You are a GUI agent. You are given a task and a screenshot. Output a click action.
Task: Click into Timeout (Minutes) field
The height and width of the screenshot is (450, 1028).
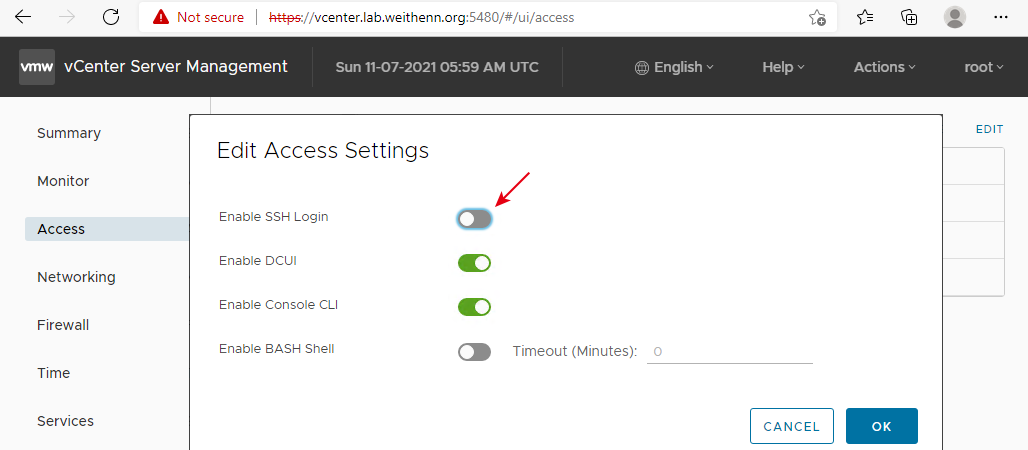(730, 352)
